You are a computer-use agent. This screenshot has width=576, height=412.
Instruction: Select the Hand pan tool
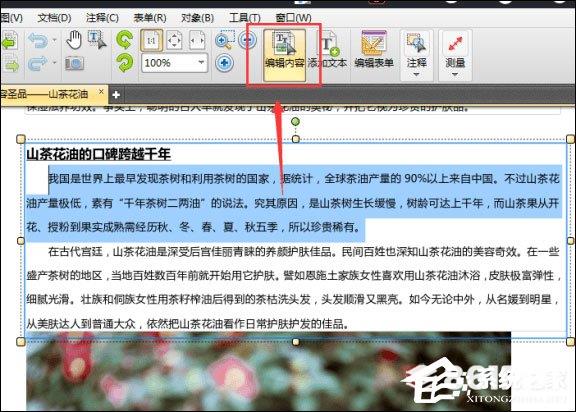point(74,40)
